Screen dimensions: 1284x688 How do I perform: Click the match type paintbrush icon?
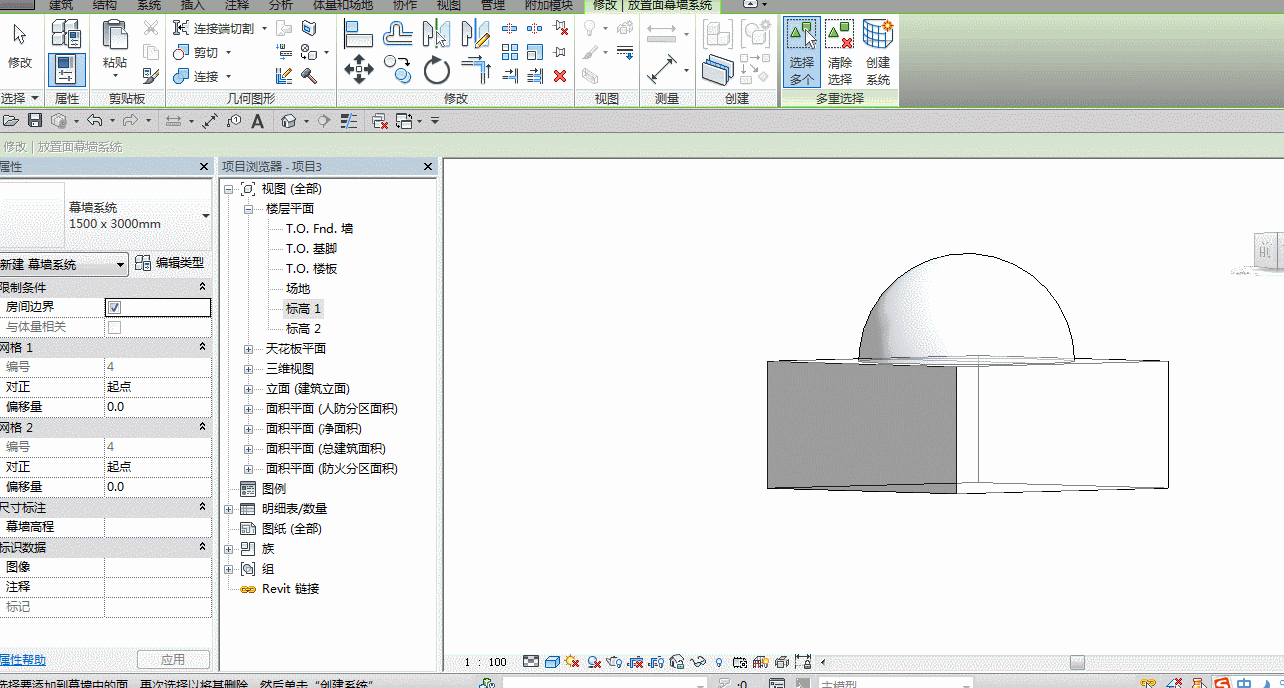point(150,75)
